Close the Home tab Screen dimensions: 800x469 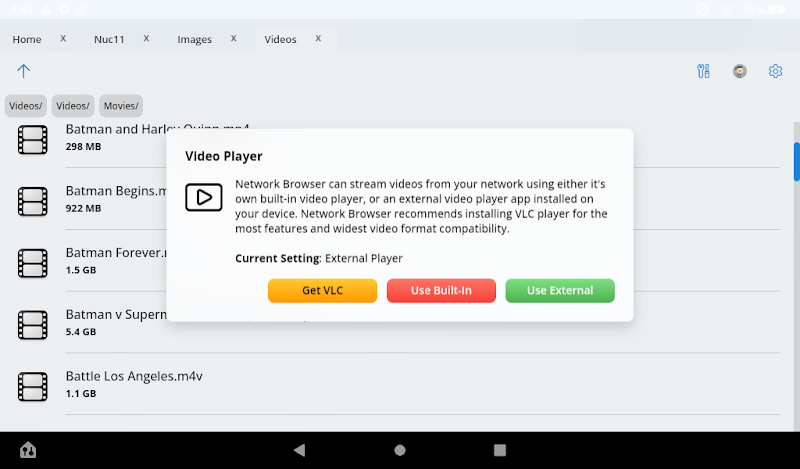coord(63,38)
